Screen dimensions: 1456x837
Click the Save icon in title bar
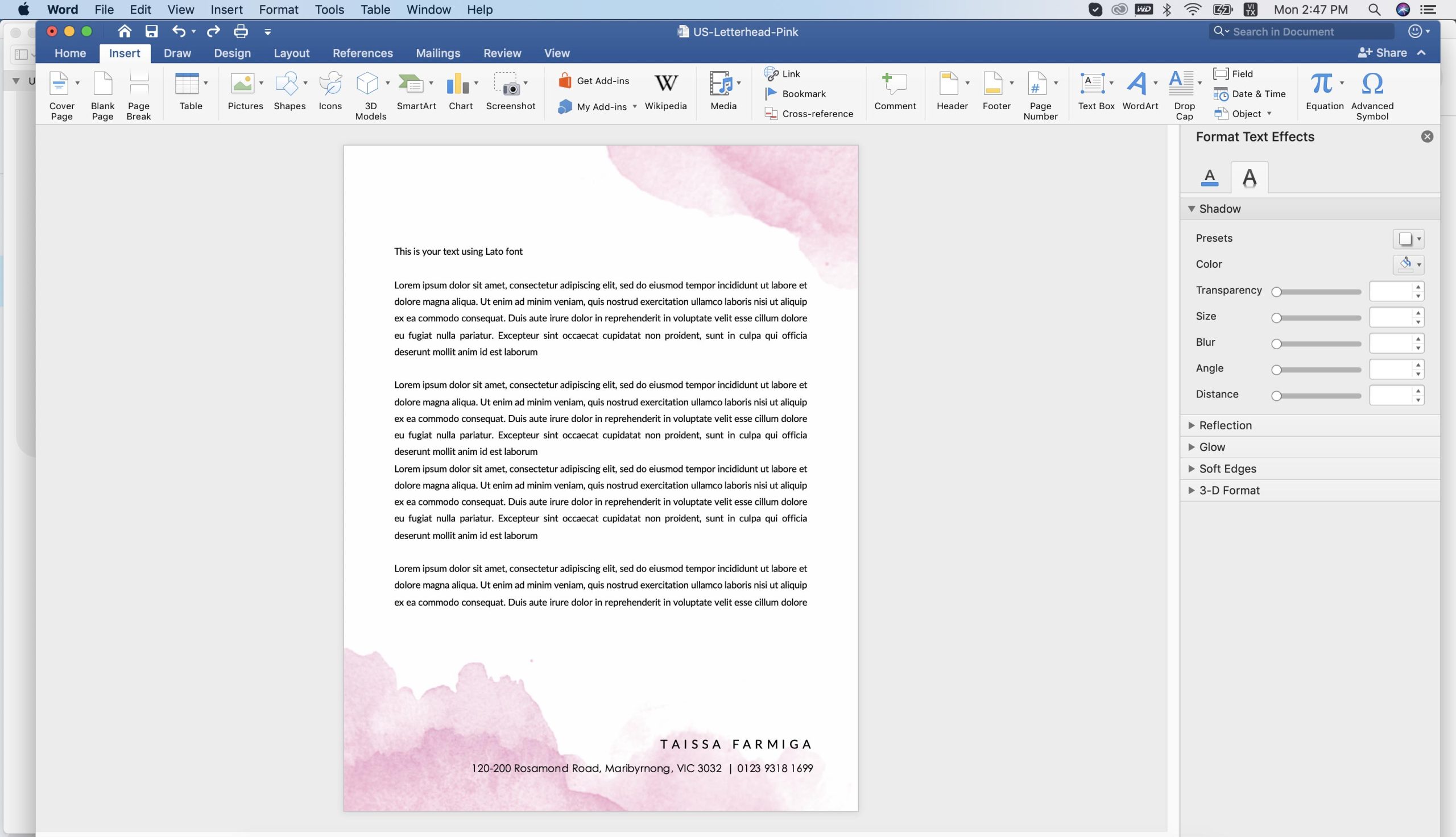click(151, 31)
